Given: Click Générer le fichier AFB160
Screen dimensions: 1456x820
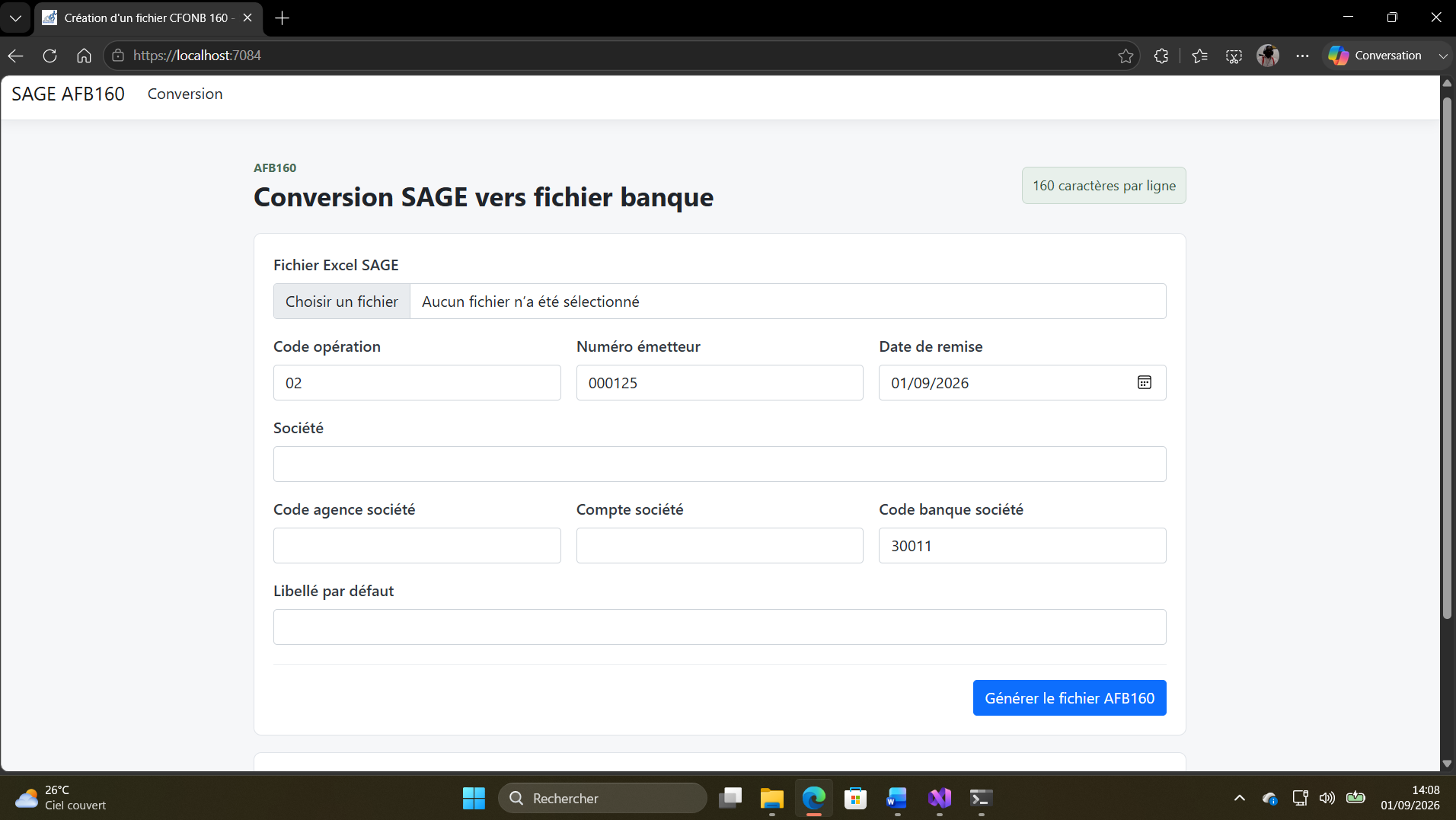Looking at the screenshot, I should 1069,698.
